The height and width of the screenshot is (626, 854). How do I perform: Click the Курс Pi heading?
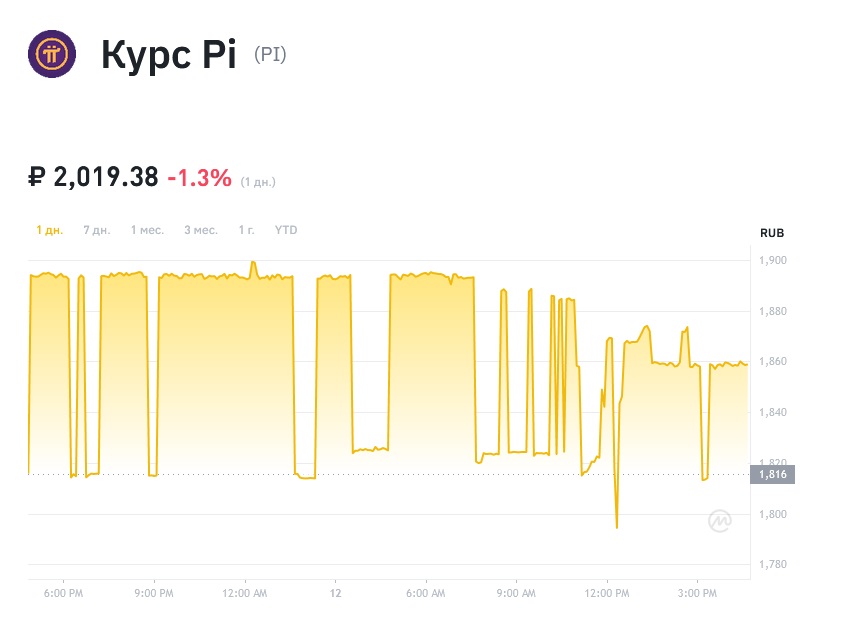(x=168, y=55)
